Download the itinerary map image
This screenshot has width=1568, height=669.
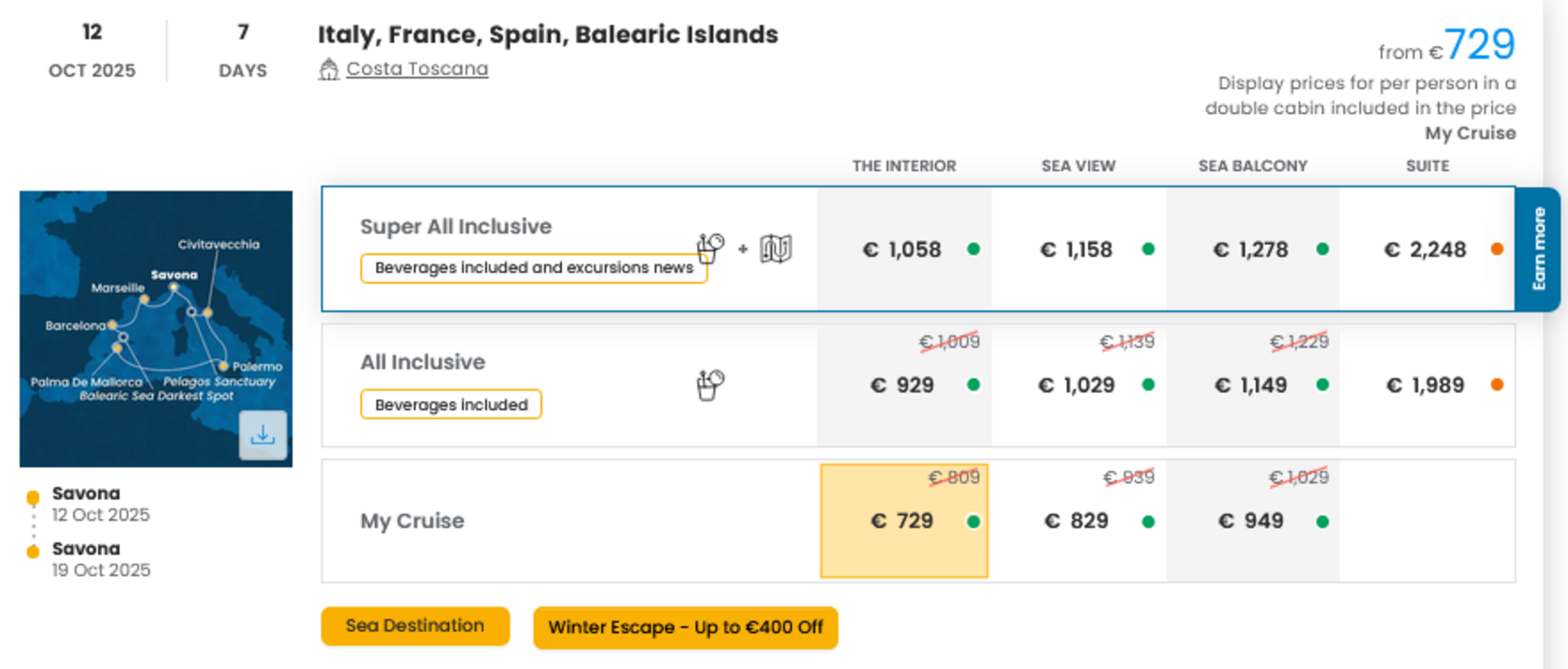point(263,435)
